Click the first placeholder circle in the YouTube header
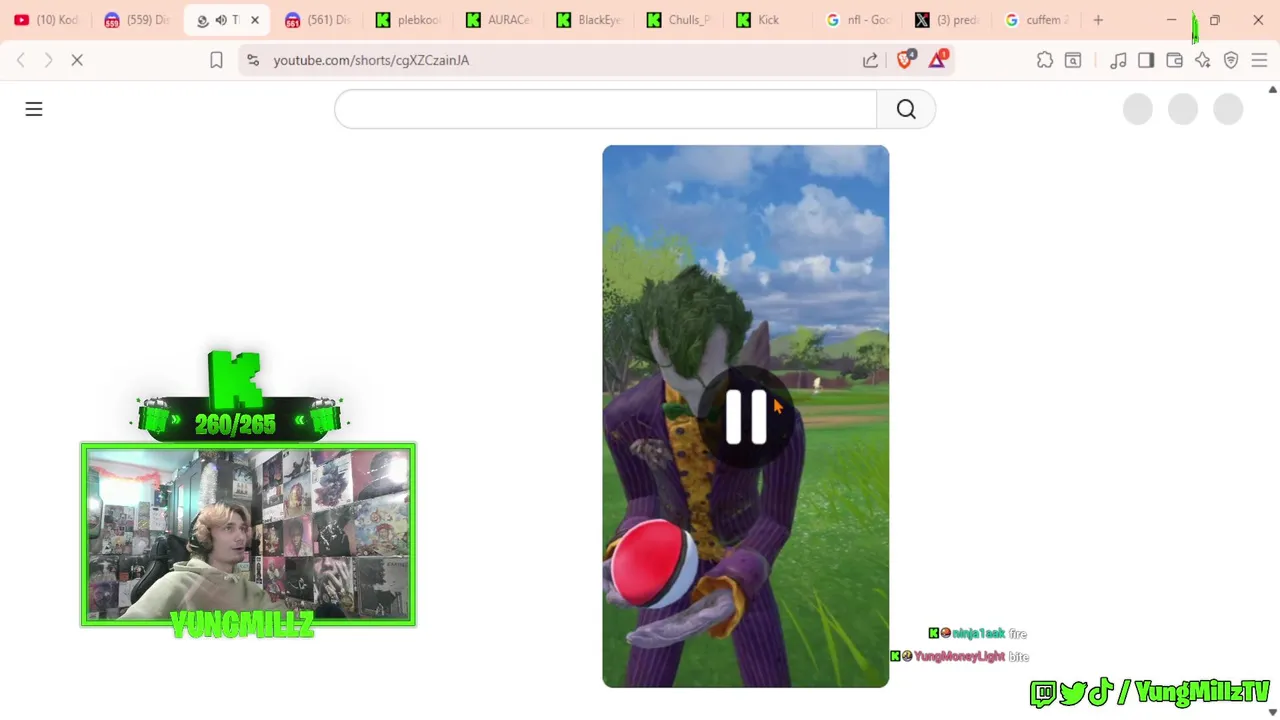 pyautogui.click(x=1138, y=109)
